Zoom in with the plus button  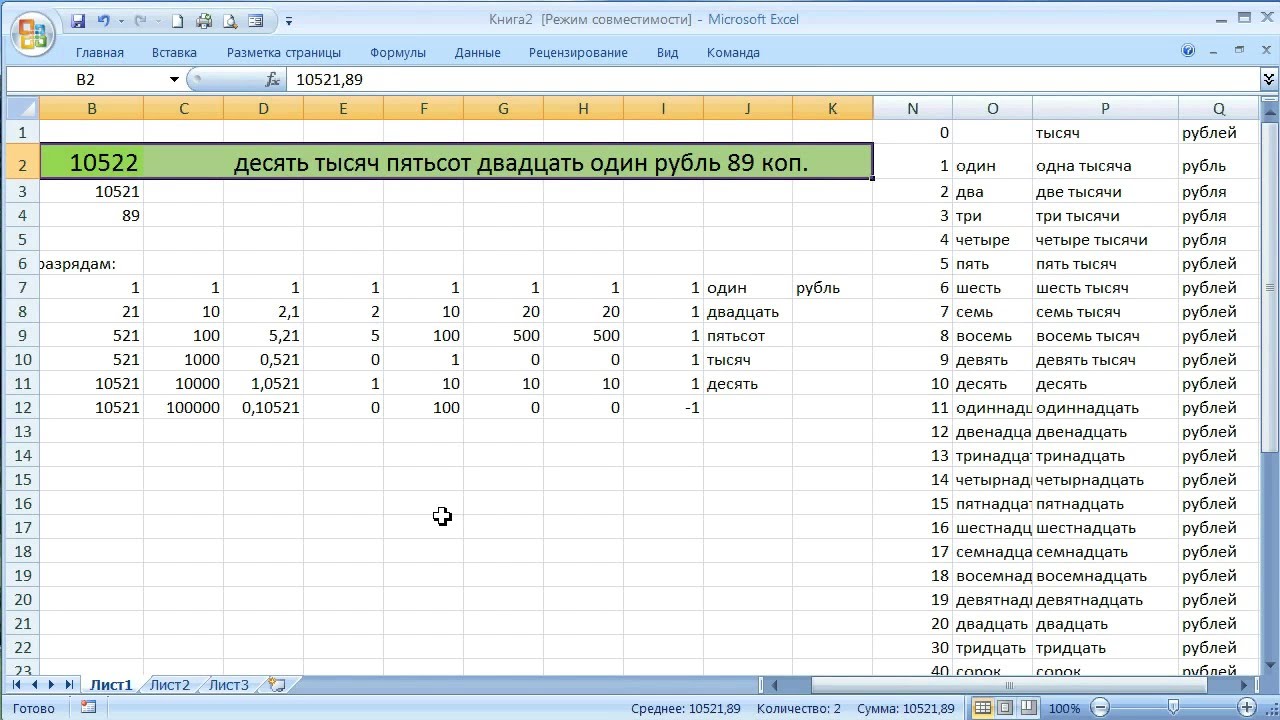pyautogui.click(x=1246, y=708)
